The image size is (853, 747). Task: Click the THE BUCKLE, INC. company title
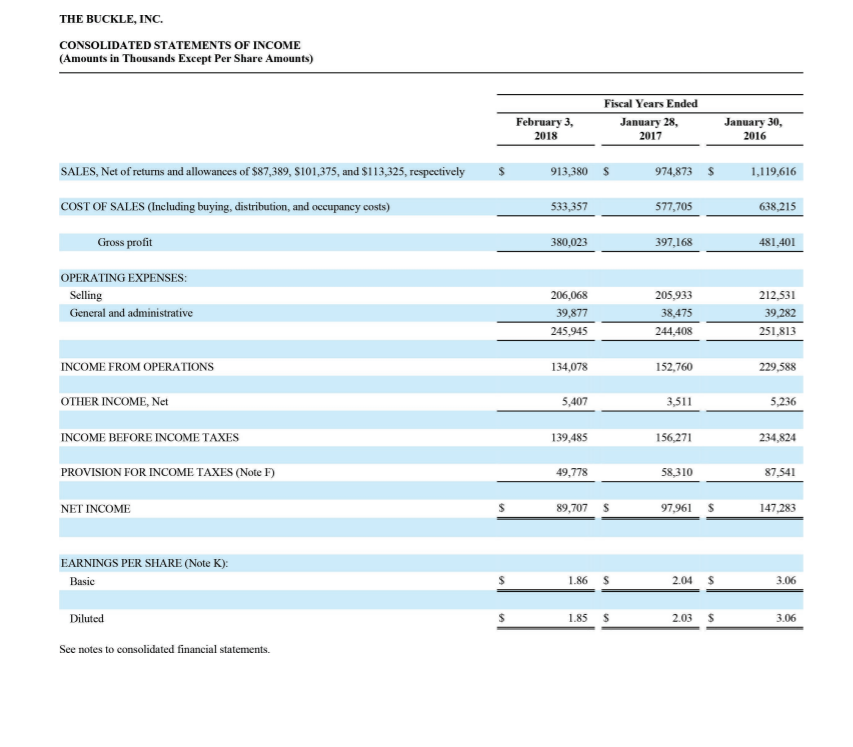tap(110, 18)
